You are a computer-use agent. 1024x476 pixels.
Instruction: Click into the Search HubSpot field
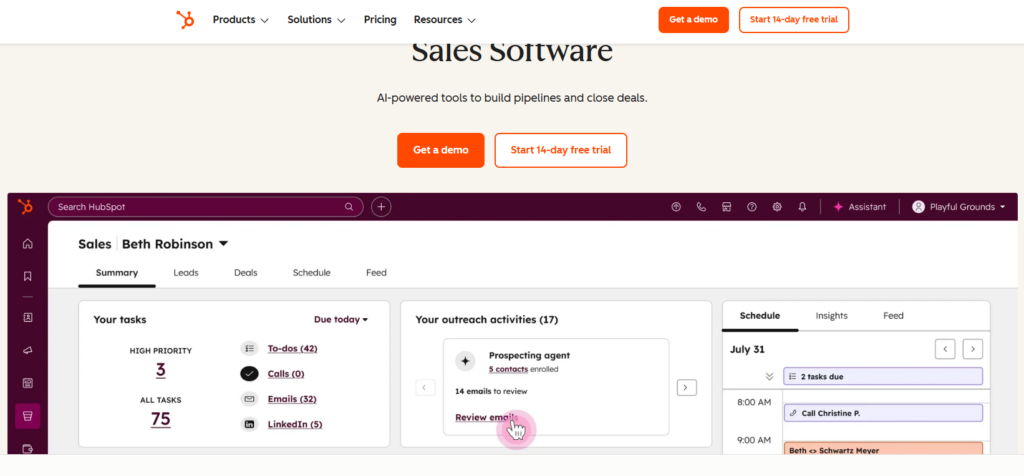coord(206,207)
